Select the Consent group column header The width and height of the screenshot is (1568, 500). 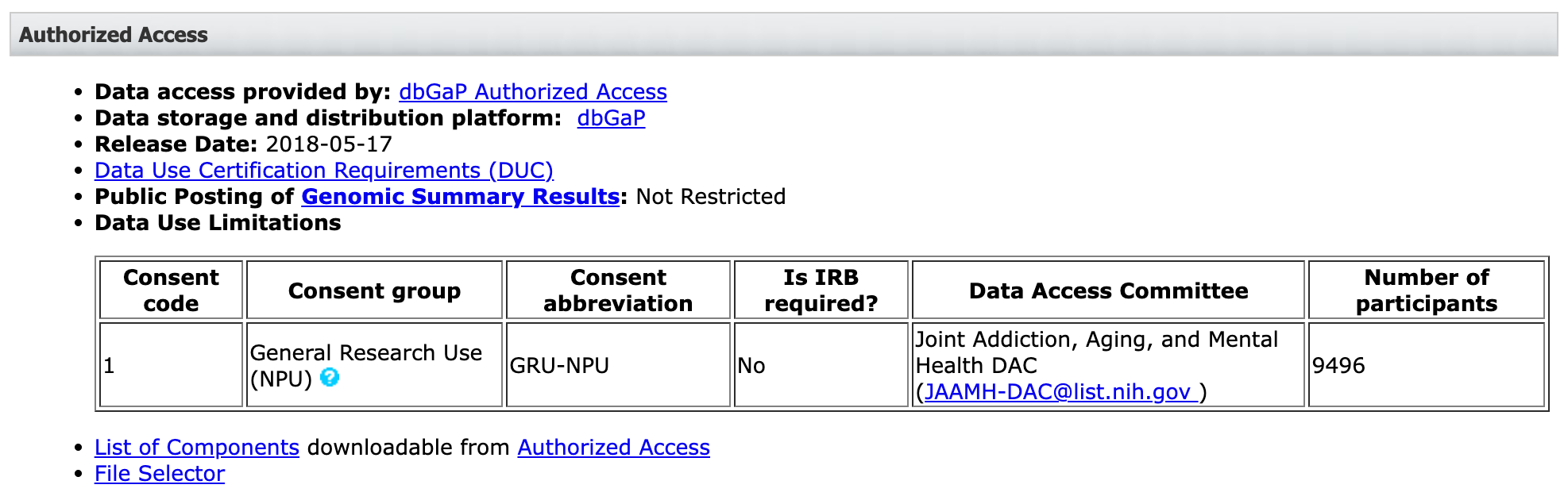374,291
